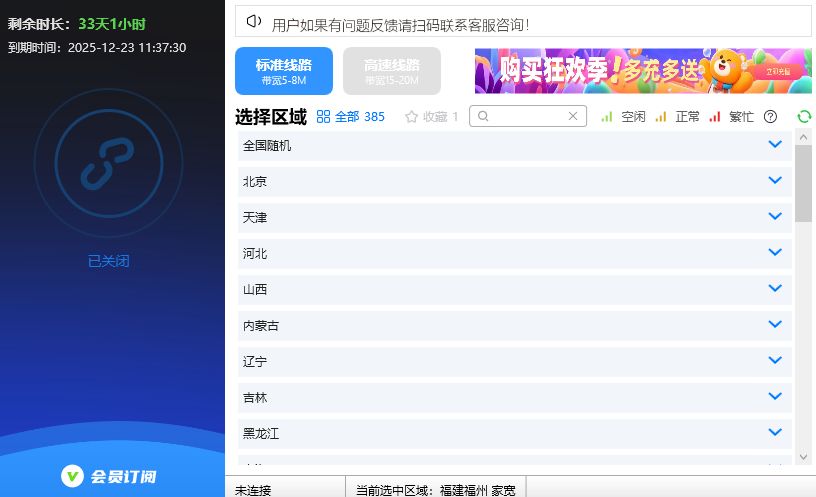Click the help question mark icon
This screenshot has height=497, width=816.
click(770, 117)
